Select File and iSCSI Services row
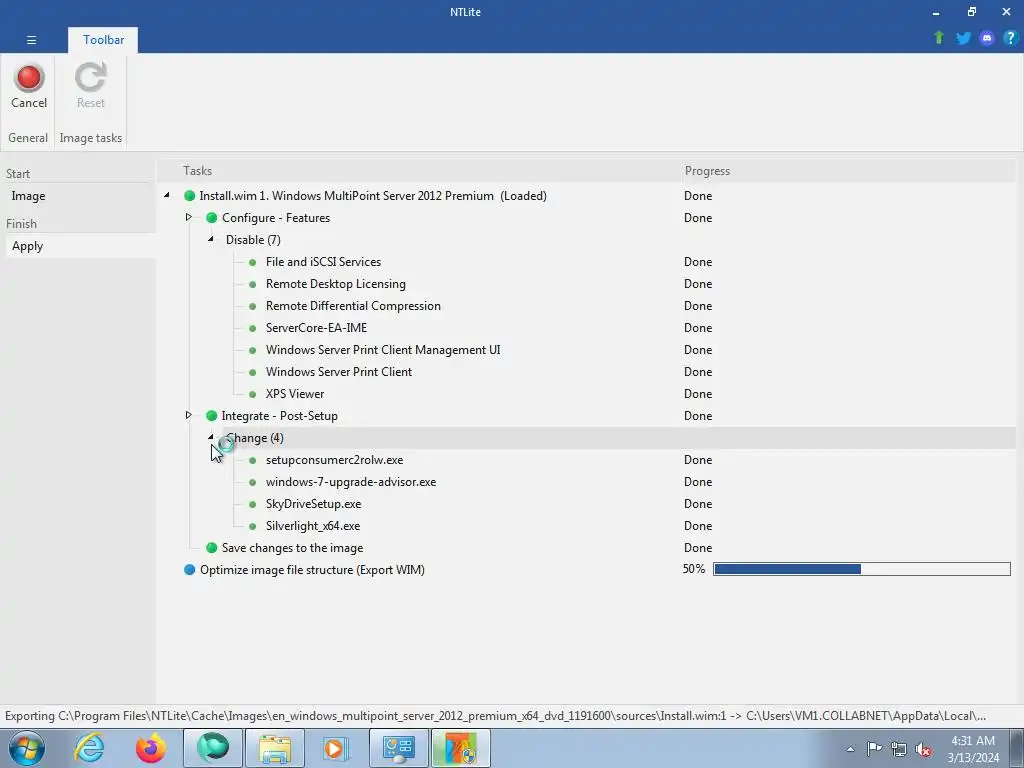 (323, 262)
